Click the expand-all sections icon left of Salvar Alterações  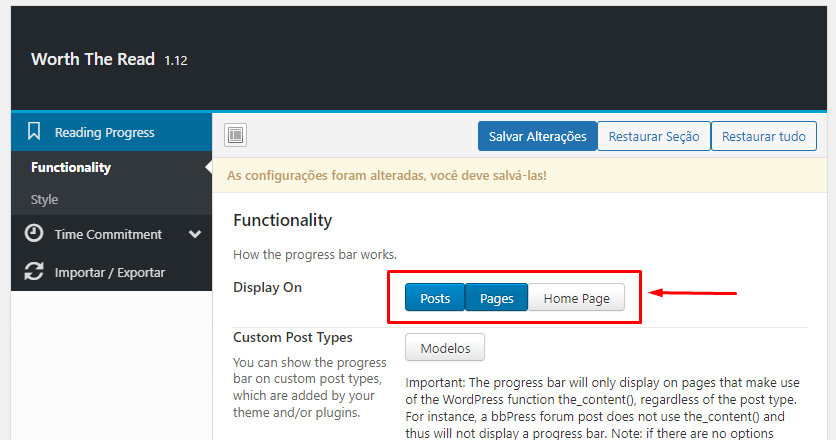pos(236,136)
